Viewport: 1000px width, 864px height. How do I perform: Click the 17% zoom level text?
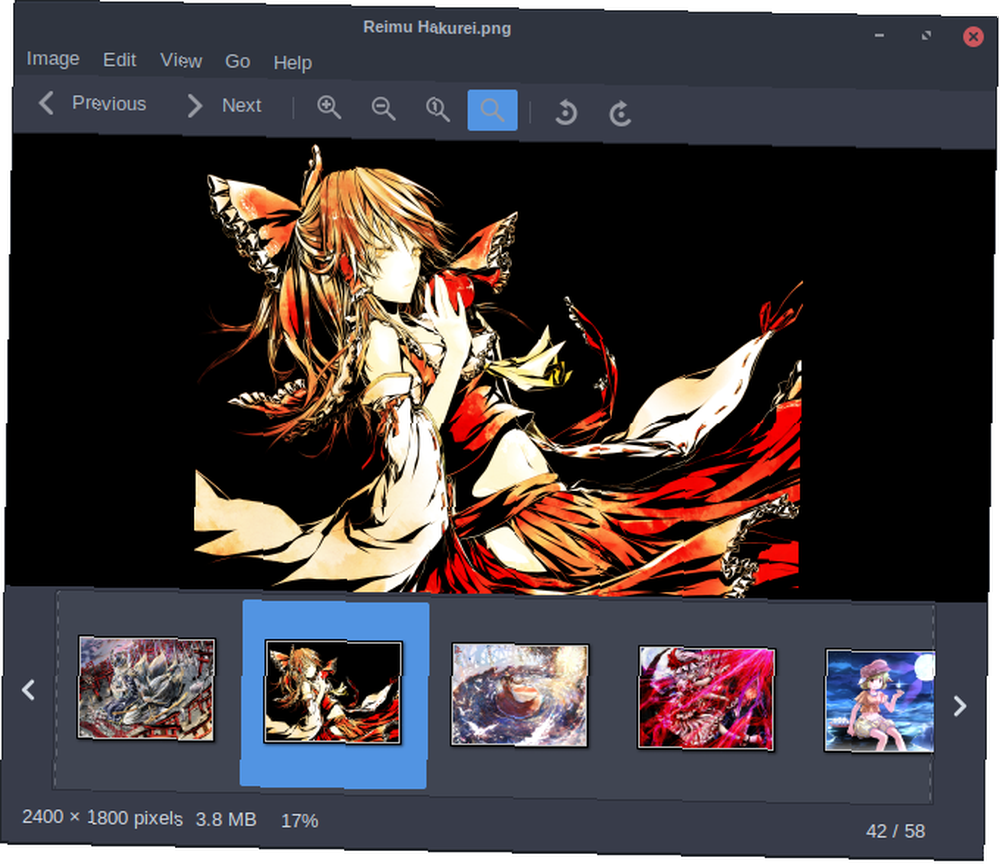pos(300,821)
